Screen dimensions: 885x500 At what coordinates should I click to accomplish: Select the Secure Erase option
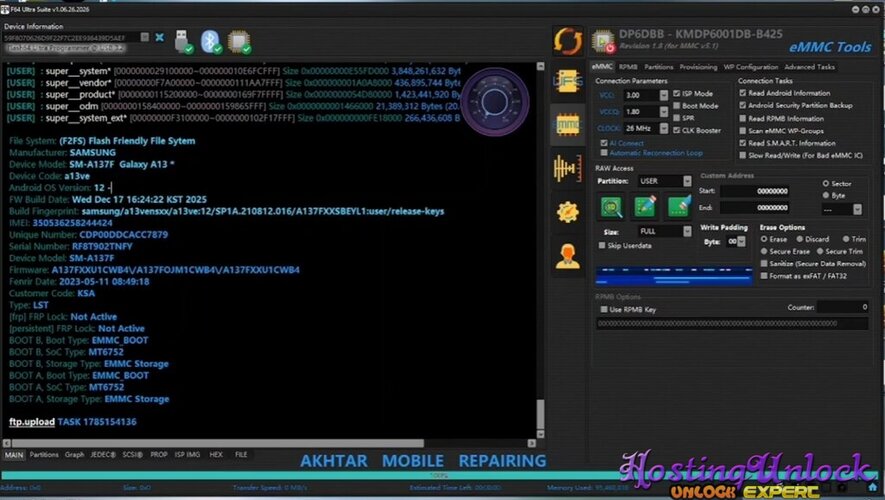[x=764, y=251]
